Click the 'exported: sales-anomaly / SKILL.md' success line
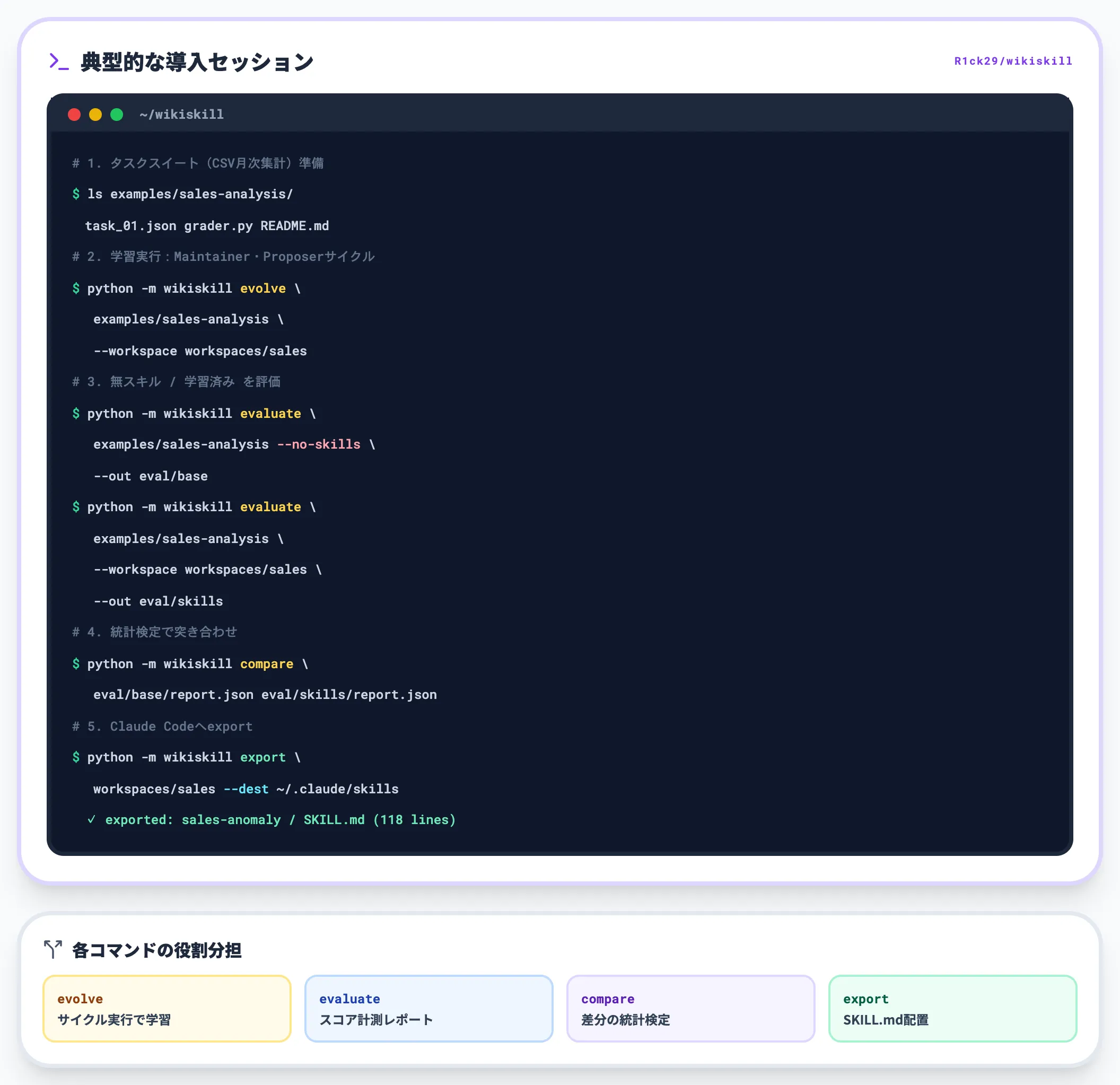Viewport: 1120px width, 1085px height. [272, 820]
